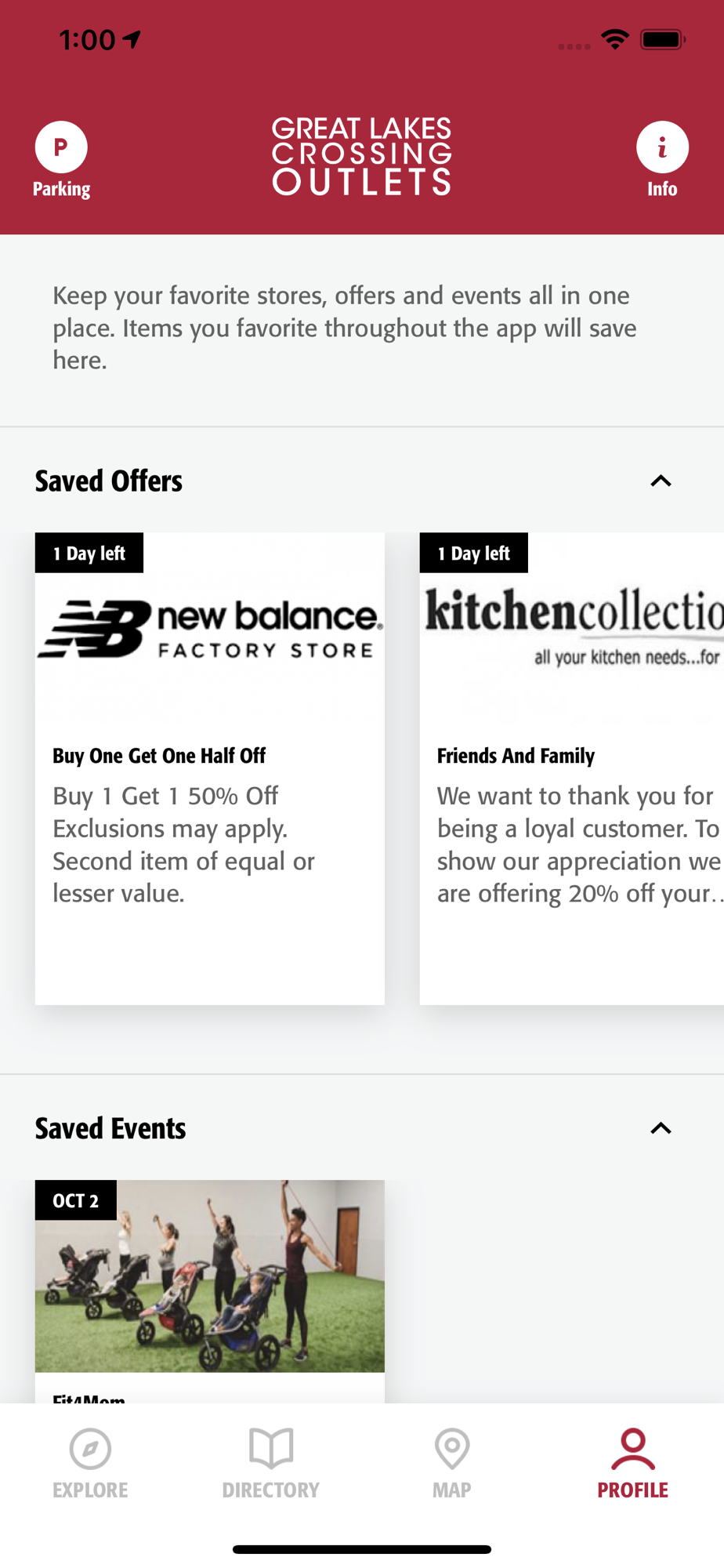724x1568 pixels.
Task: Tap the Info icon in the header
Action: tap(662, 147)
